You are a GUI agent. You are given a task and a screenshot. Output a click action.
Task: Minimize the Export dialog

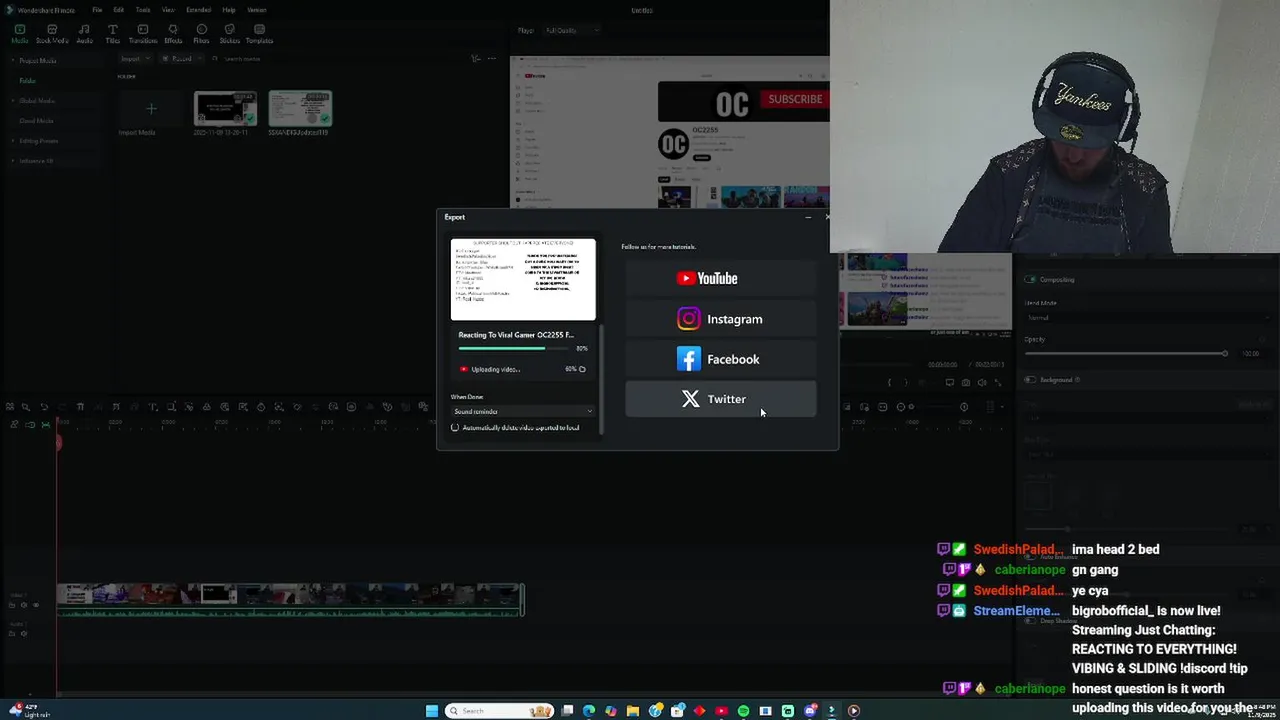pyautogui.click(x=808, y=217)
